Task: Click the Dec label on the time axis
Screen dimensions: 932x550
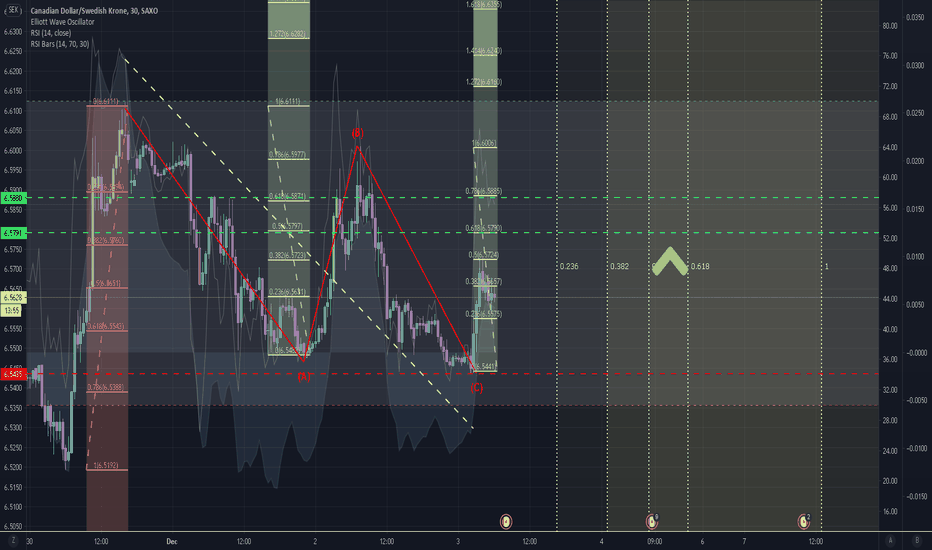Action: [x=172, y=541]
